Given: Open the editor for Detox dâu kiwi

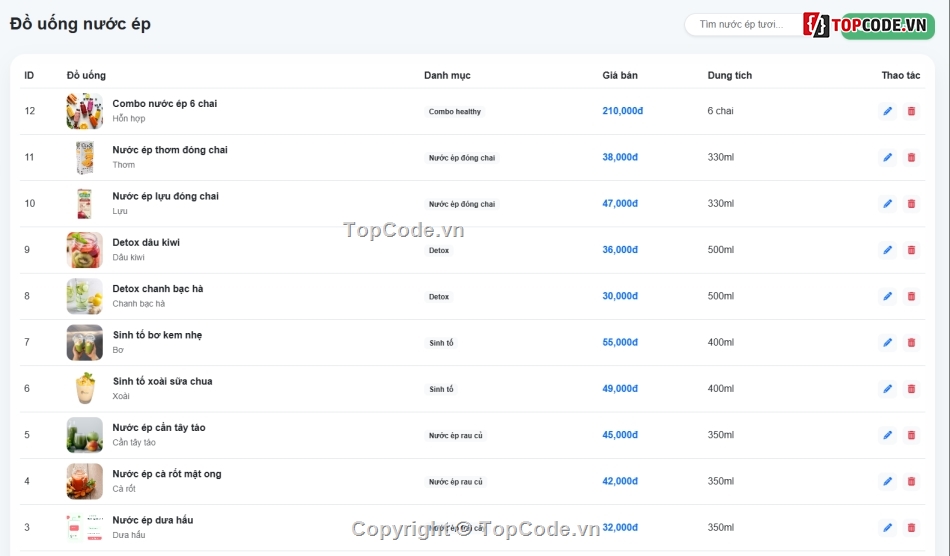Looking at the screenshot, I should point(887,250).
